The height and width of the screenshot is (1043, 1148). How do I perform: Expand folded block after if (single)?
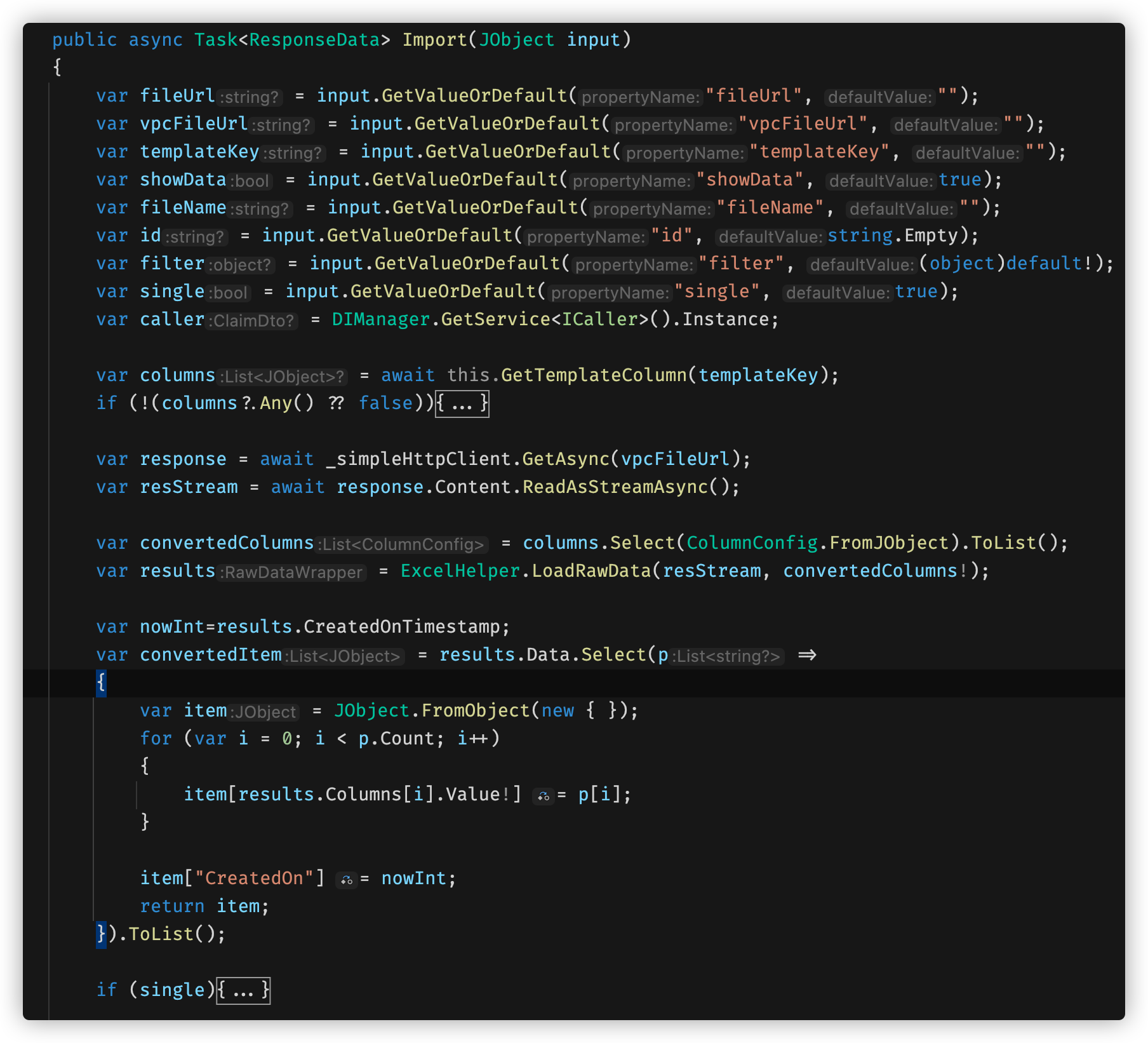click(x=244, y=990)
